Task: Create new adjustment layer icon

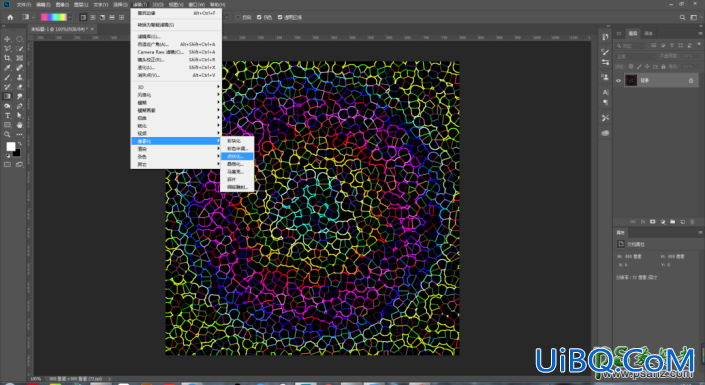Action: coord(663,222)
